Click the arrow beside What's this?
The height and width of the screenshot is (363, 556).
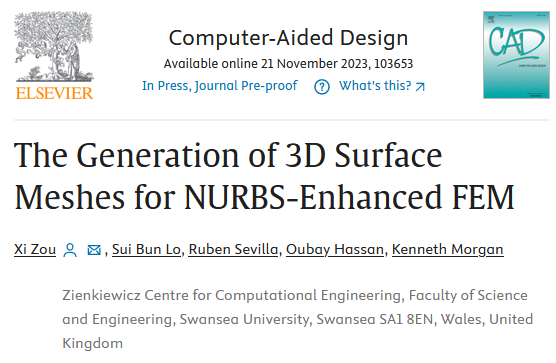420,87
